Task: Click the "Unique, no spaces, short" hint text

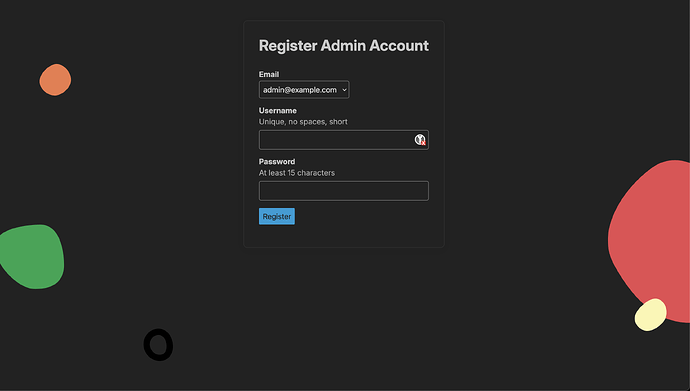Action: pos(303,122)
